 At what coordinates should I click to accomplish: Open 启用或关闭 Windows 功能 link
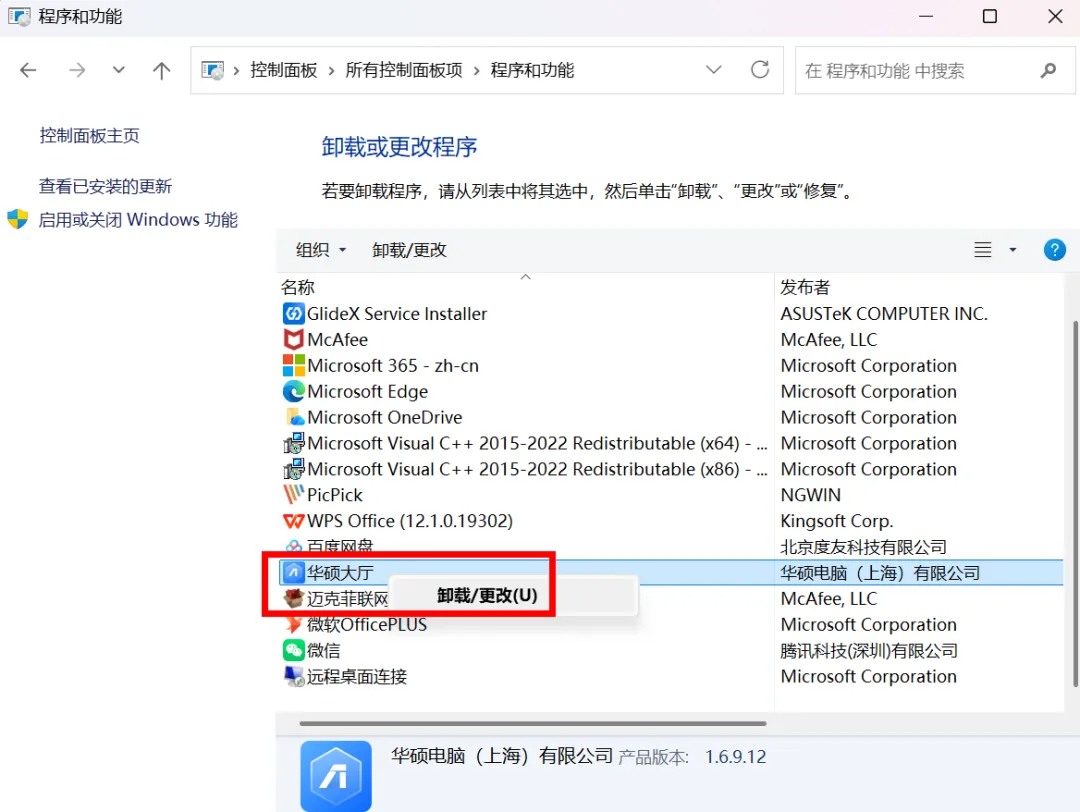tap(138, 220)
